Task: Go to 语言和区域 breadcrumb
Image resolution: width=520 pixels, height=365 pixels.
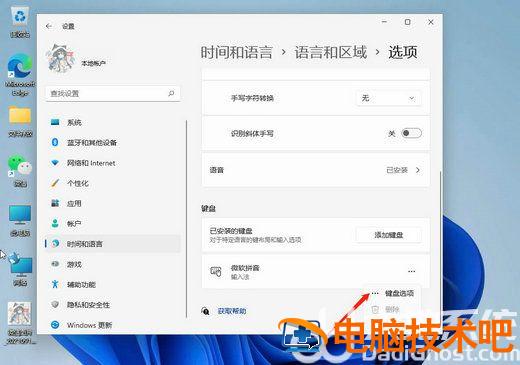Action: pyautogui.click(x=331, y=52)
